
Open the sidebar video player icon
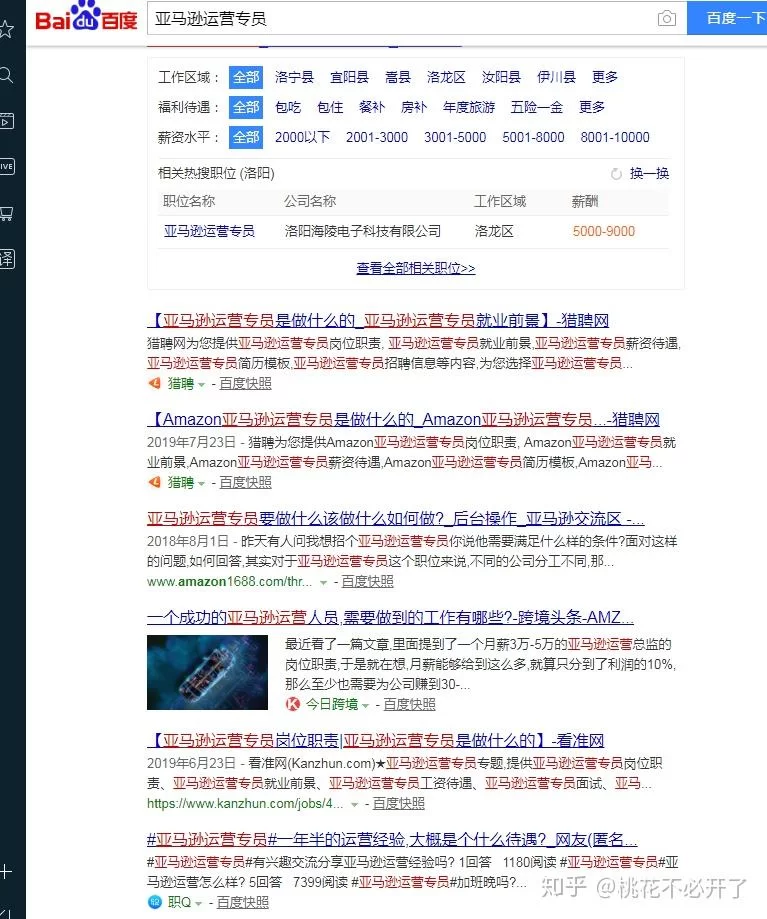[7, 121]
